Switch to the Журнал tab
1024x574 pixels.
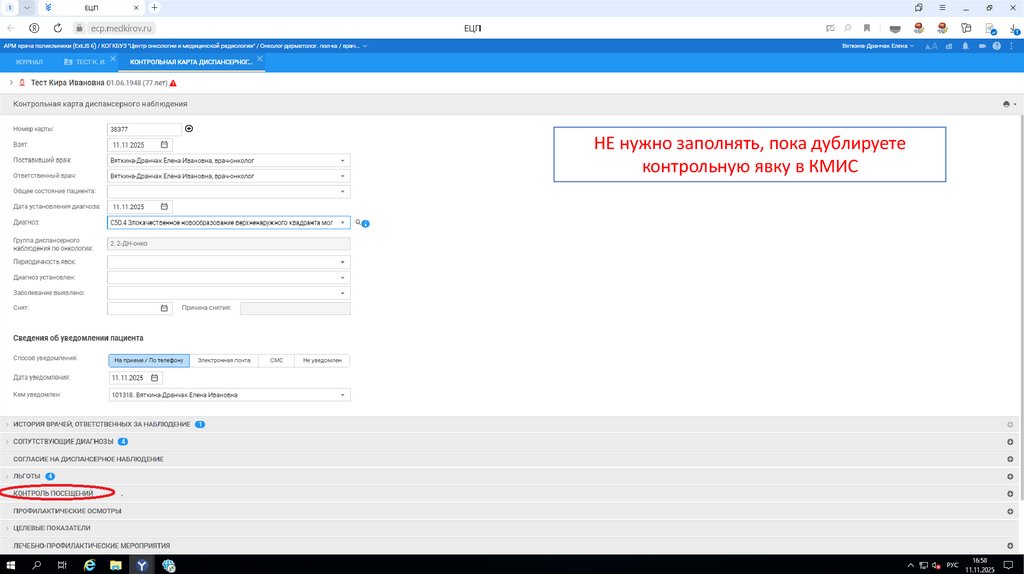pos(29,62)
